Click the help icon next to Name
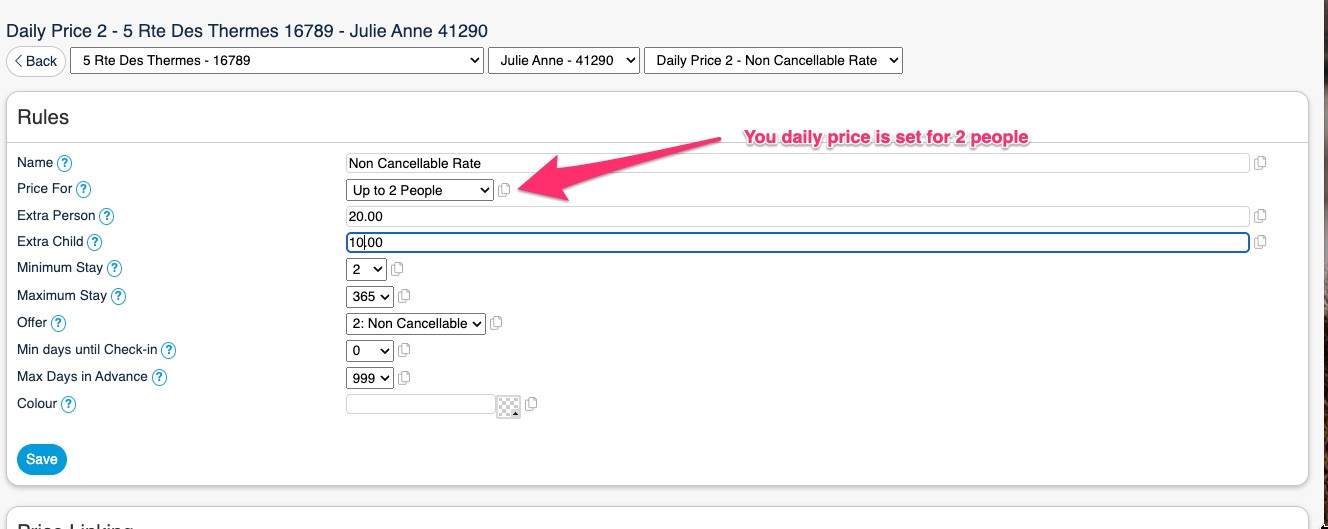The height and width of the screenshot is (529, 1328). tap(65, 163)
